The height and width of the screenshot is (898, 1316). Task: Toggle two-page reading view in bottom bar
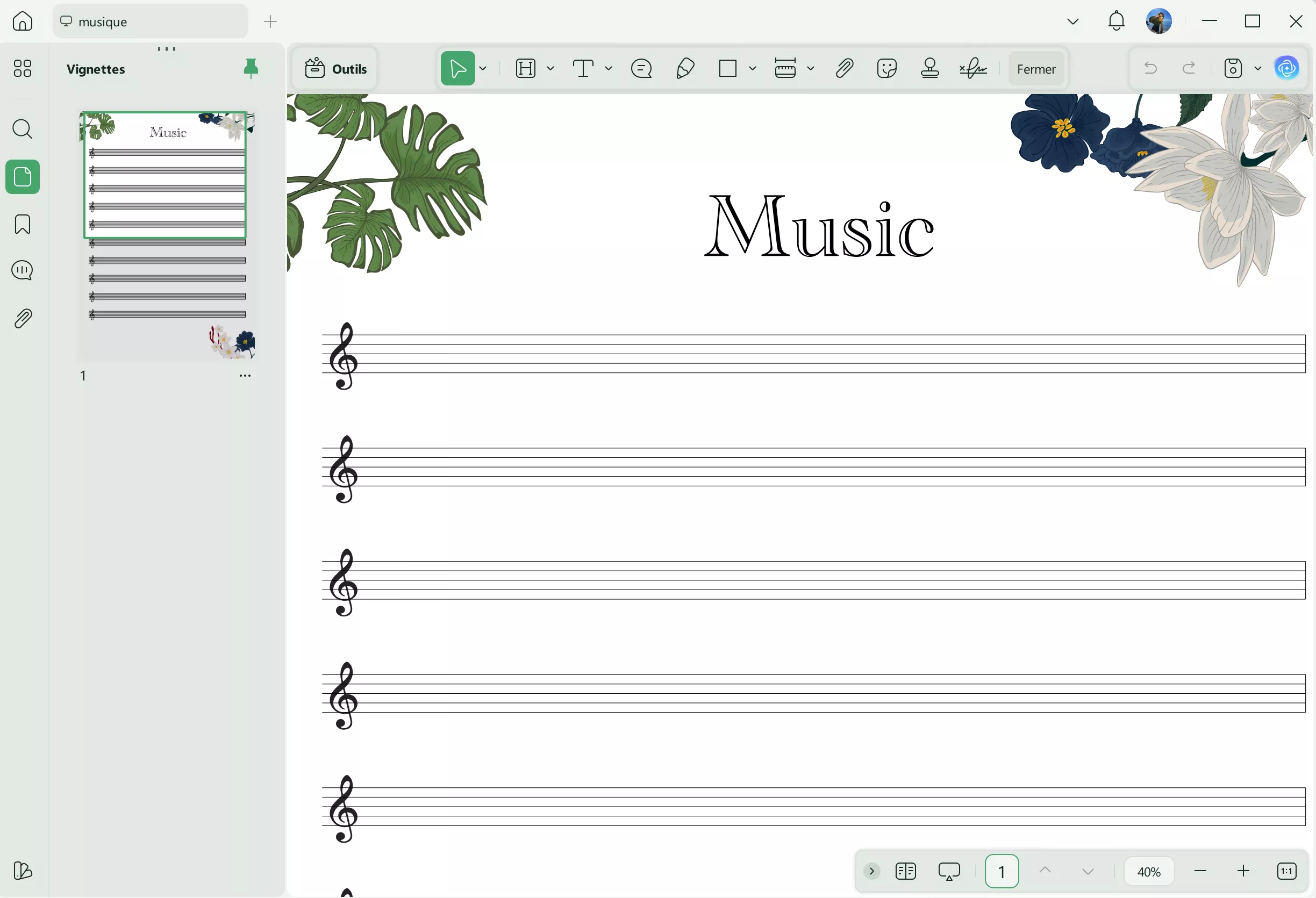point(905,871)
